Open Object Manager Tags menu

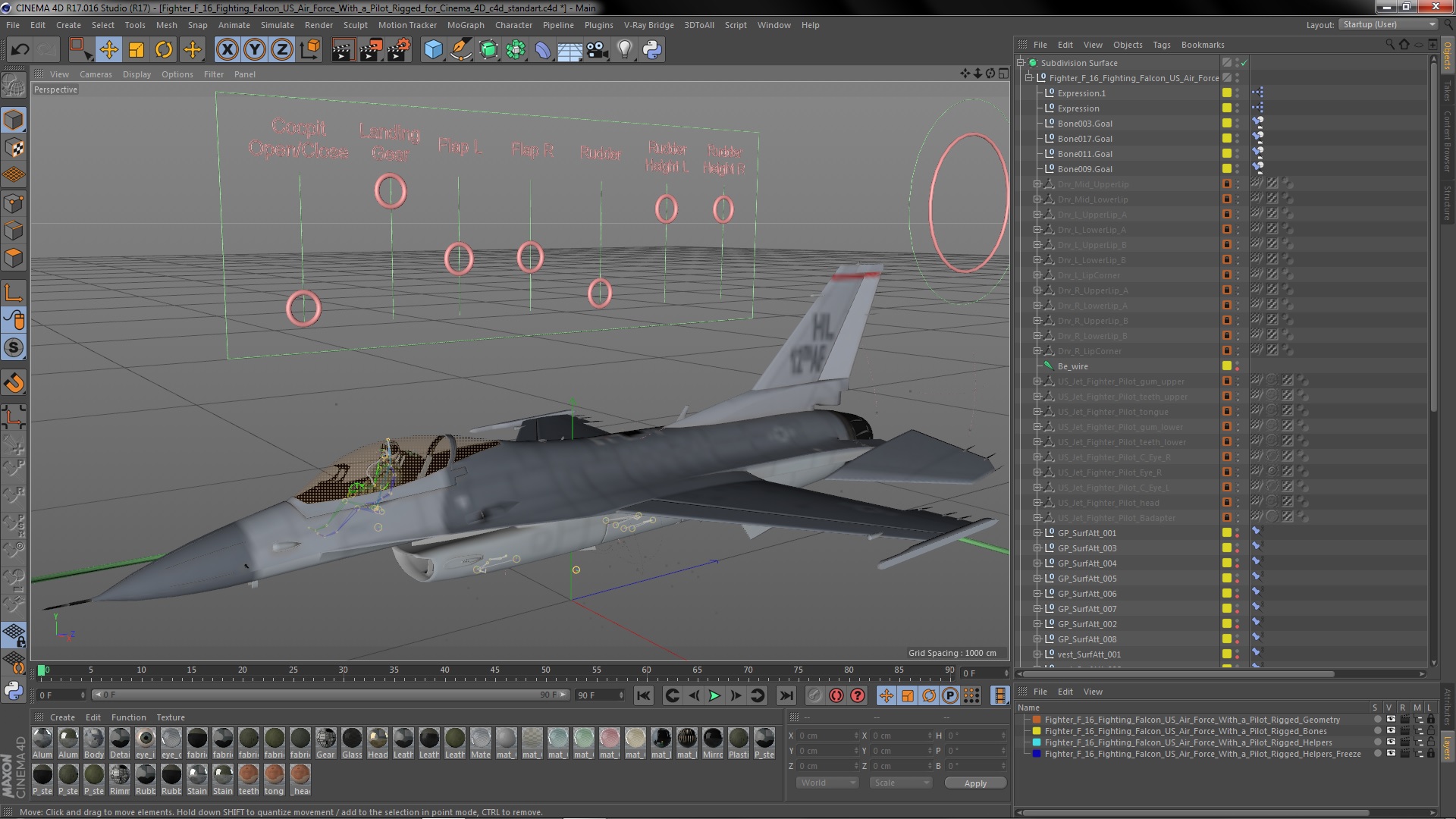pyautogui.click(x=1161, y=45)
